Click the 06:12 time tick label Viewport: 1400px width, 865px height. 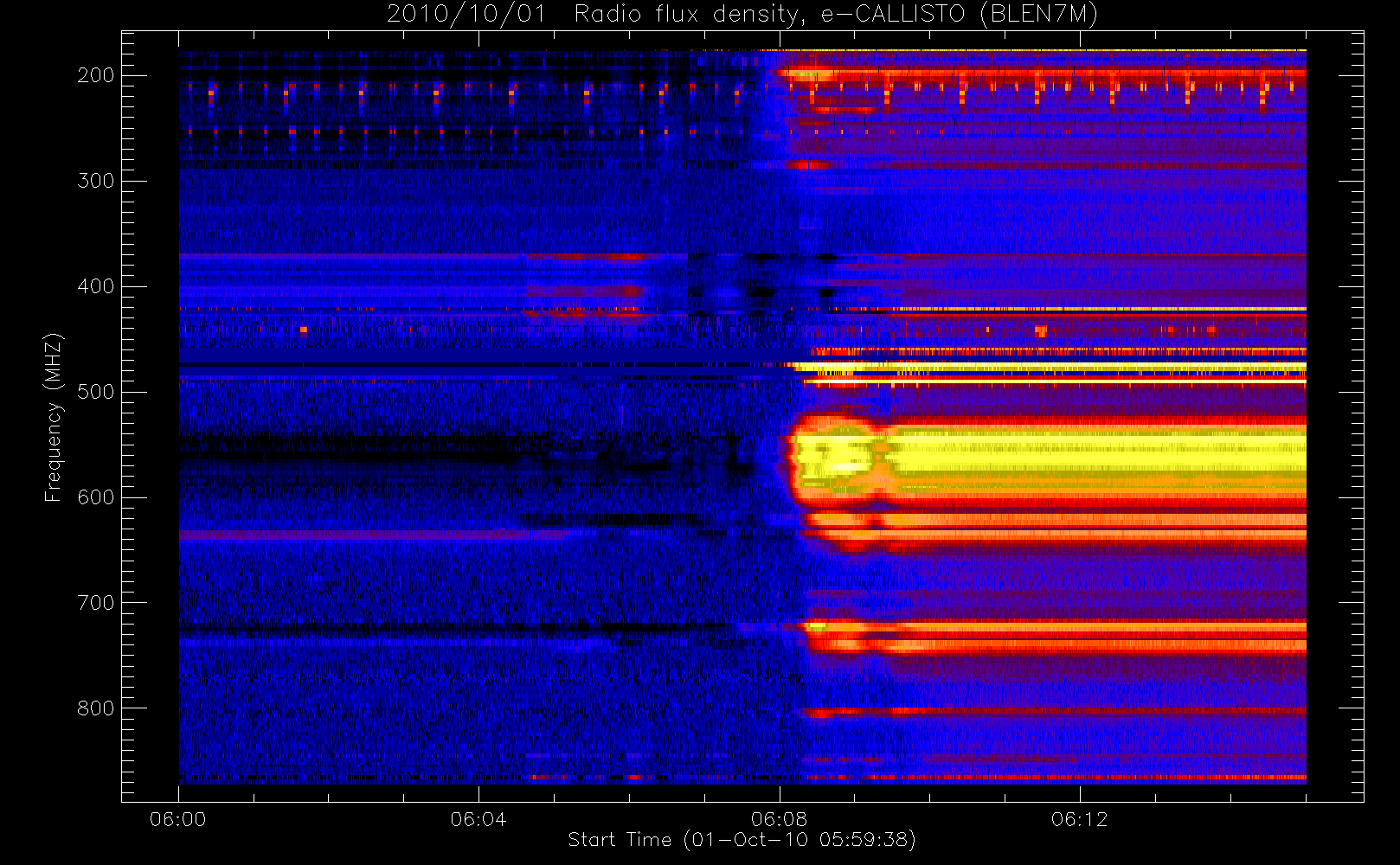click(1079, 819)
